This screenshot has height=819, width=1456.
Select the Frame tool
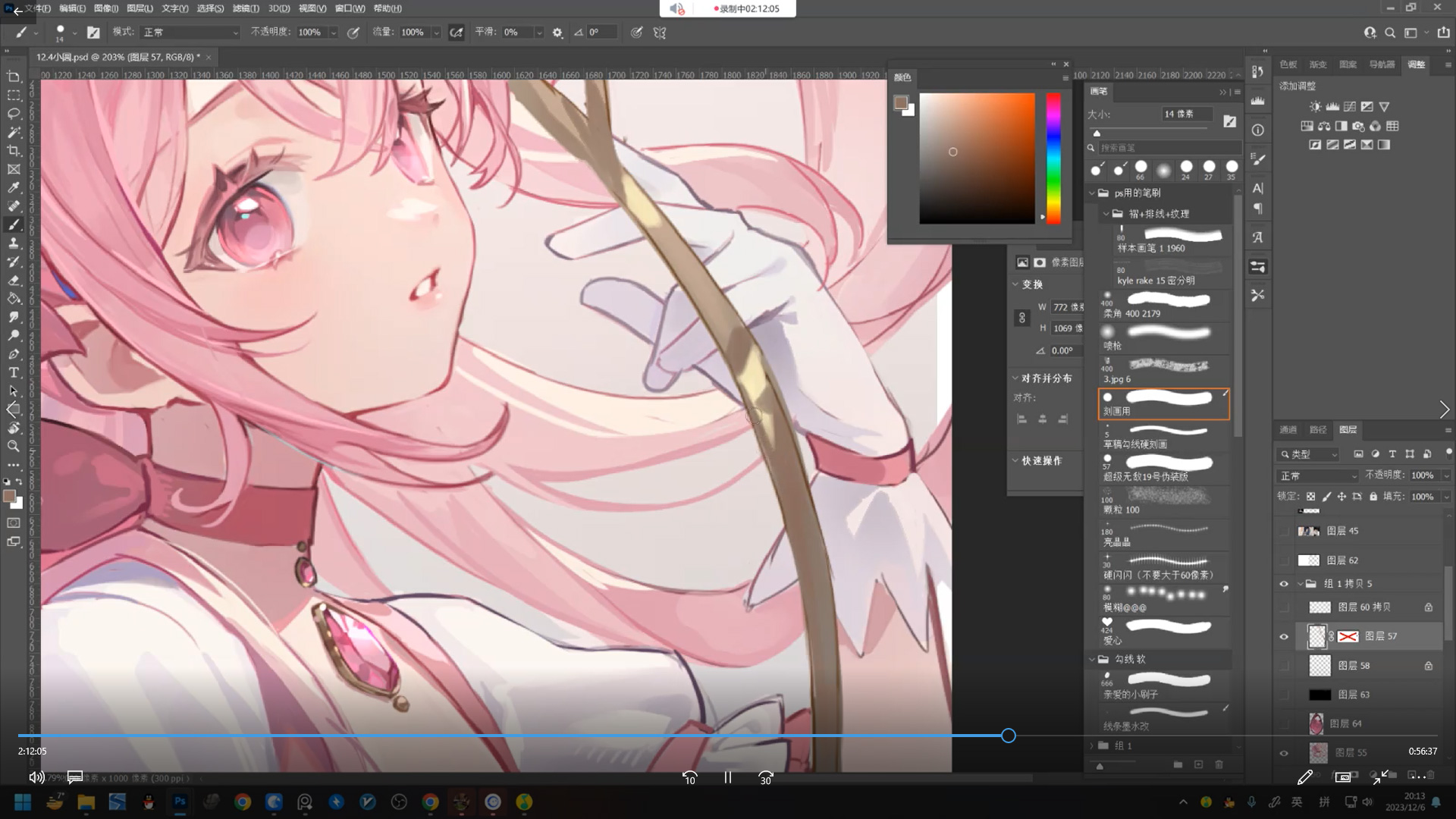click(14, 169)
